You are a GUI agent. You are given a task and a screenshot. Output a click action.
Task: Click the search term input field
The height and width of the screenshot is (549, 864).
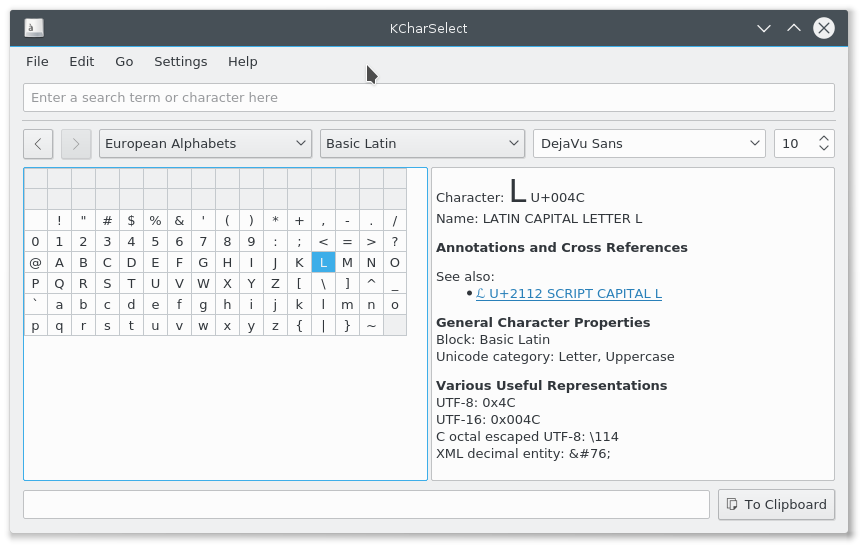[428, 98]
